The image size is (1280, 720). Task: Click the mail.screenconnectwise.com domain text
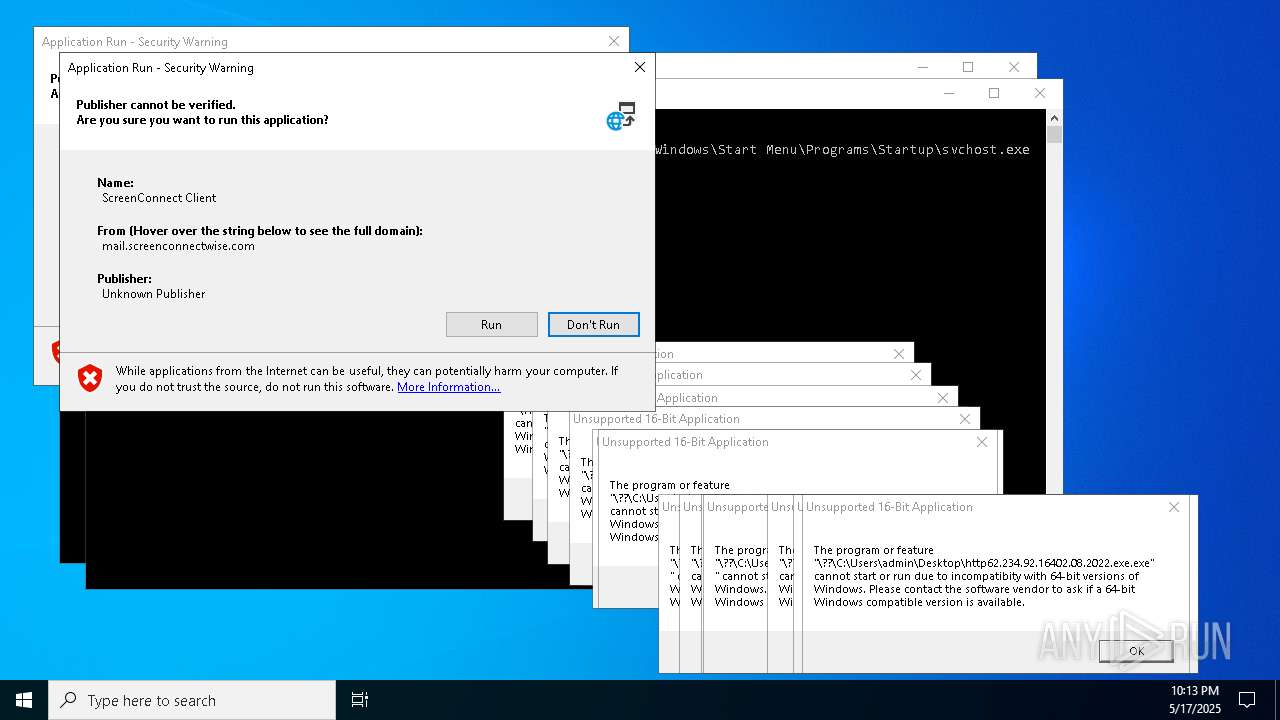[x=178, y=246]
